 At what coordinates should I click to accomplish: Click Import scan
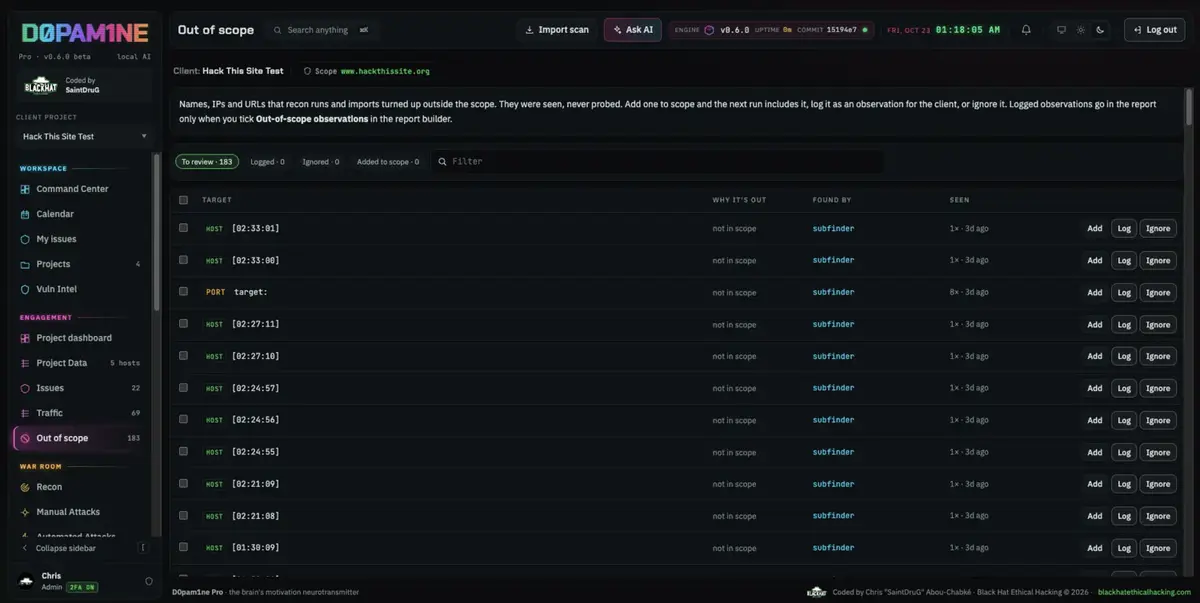tap(557, 30)
